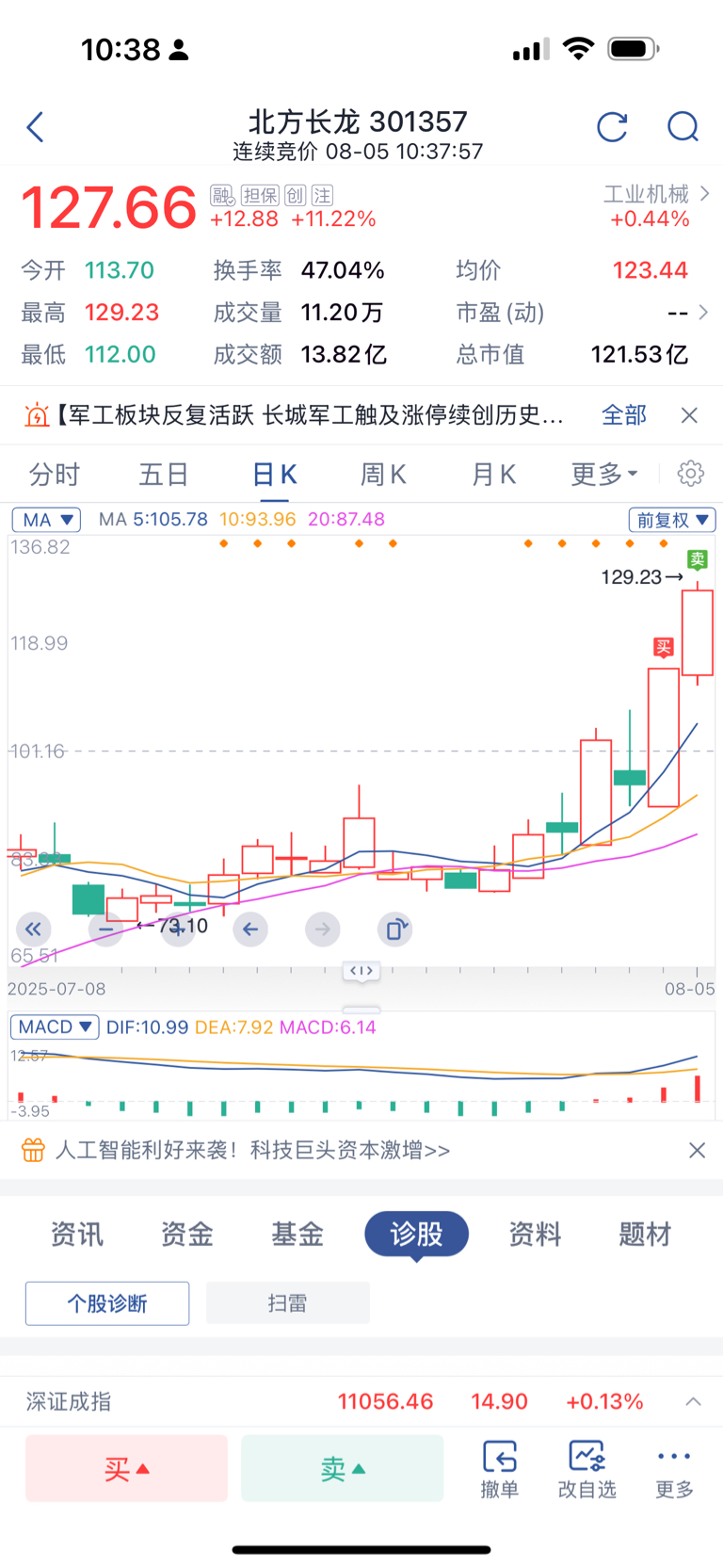Switch to 五日 five-day tab
This screenshot has width=723, height=1568.
tap(164, 474)
